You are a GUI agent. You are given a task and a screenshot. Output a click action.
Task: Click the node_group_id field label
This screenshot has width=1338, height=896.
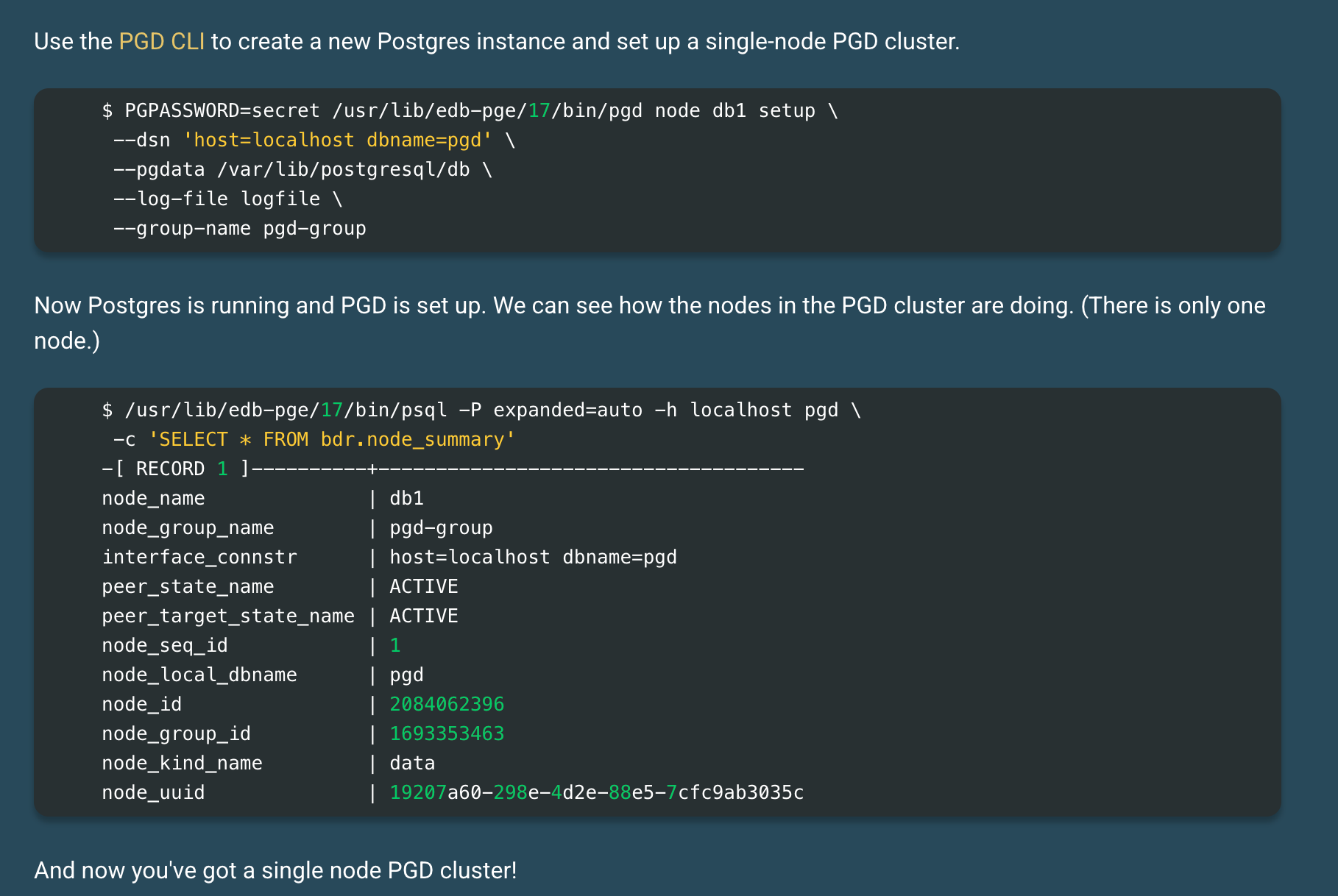pyautogui.click(x=176, y=733)
